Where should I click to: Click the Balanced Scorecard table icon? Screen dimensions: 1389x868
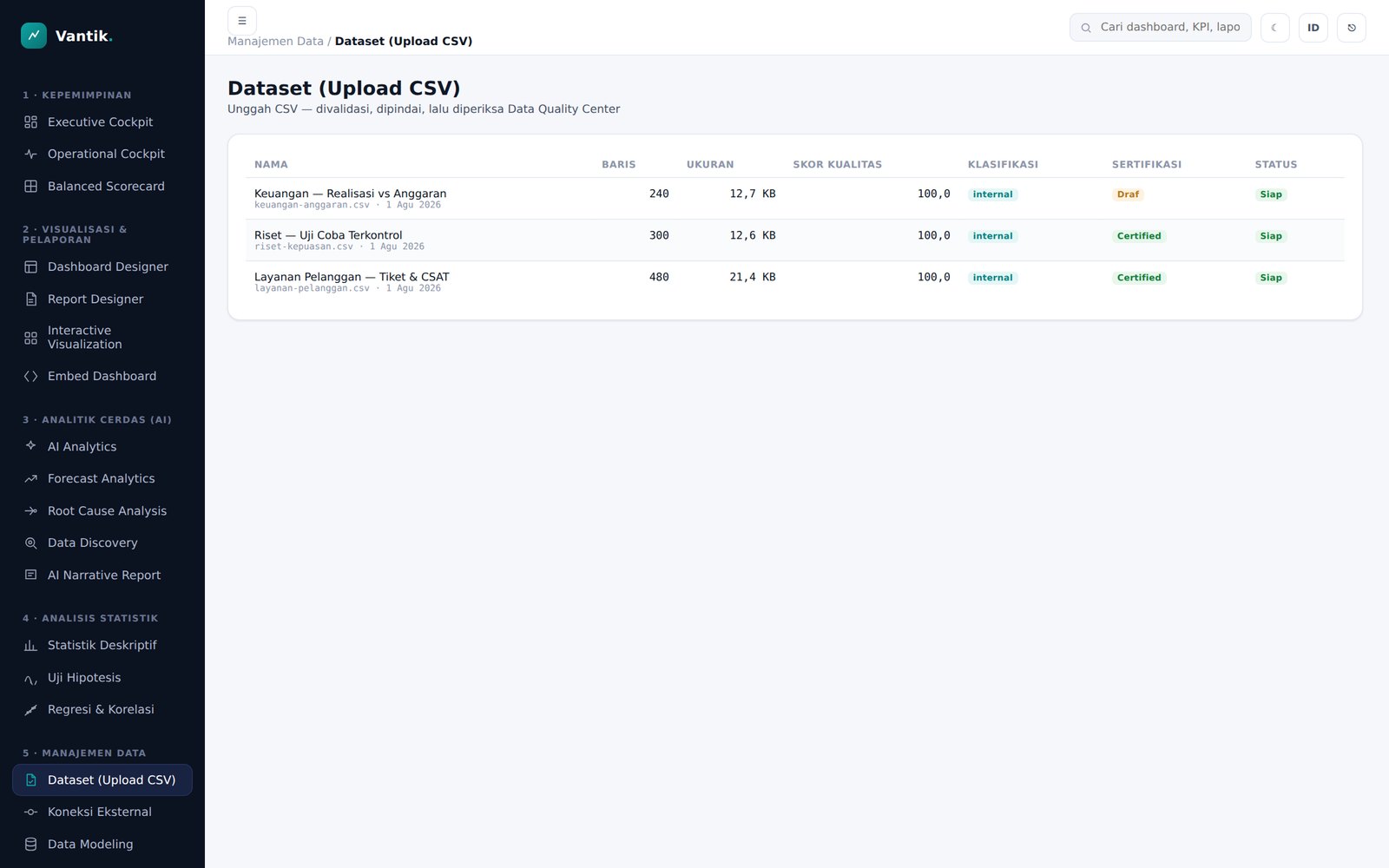31,187
